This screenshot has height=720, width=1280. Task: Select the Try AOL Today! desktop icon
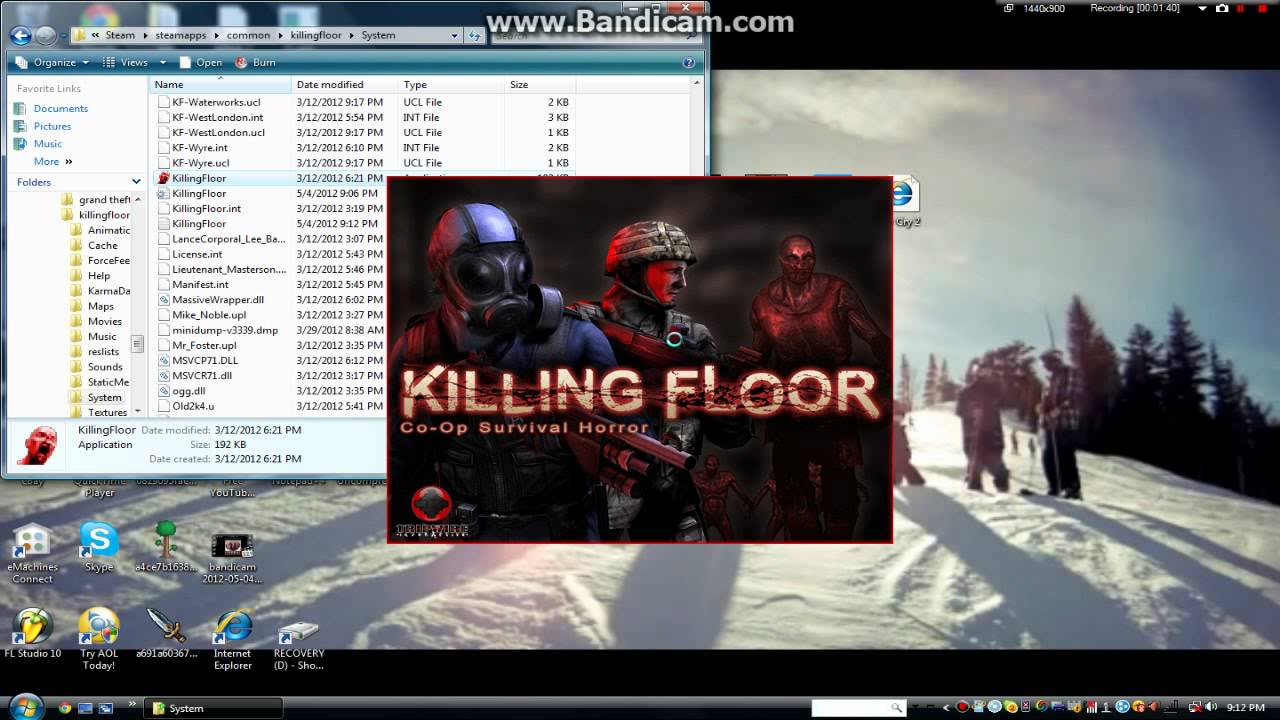tap(99, 640)
